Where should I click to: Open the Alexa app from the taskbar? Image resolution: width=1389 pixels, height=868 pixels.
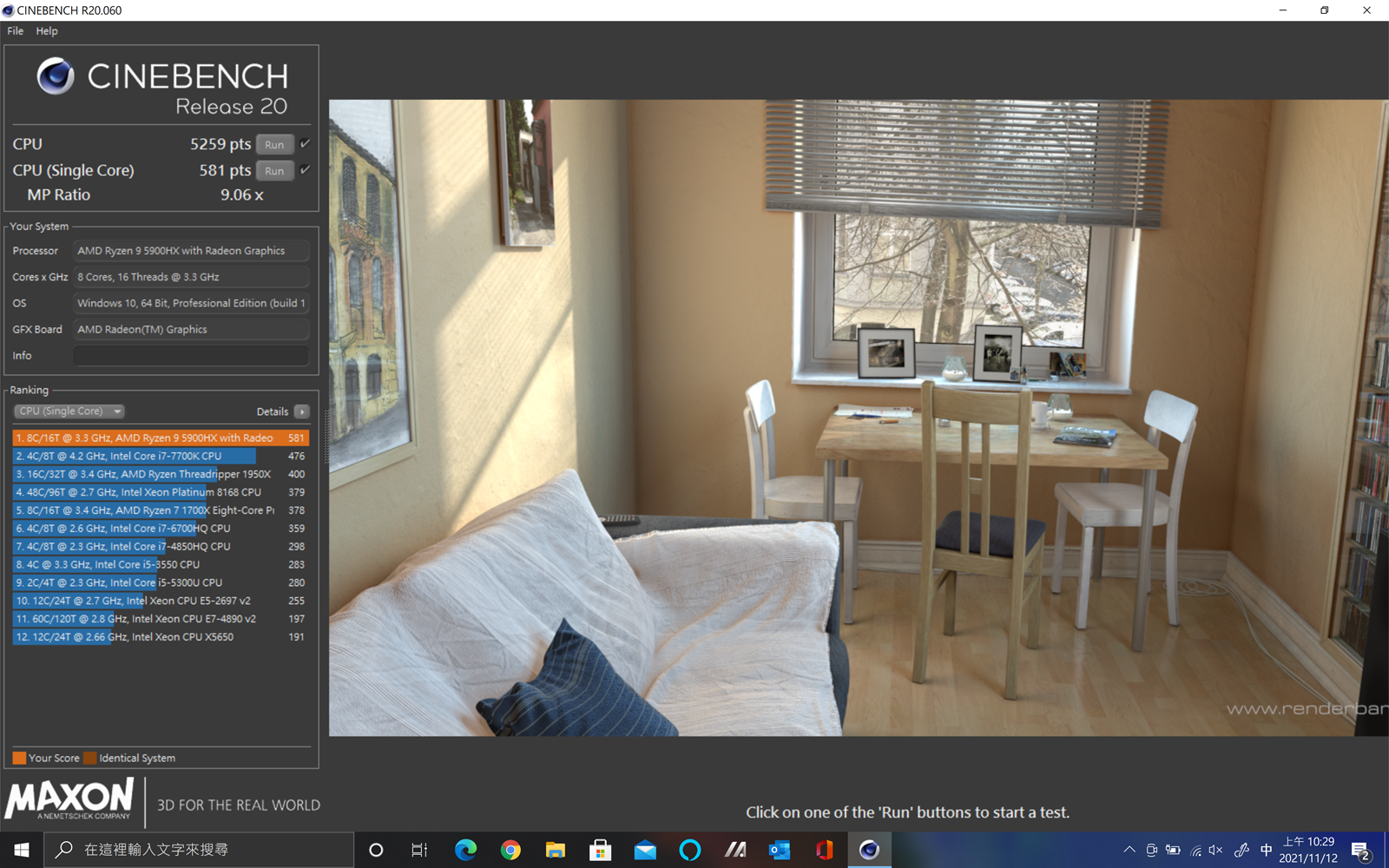point(690,850)
